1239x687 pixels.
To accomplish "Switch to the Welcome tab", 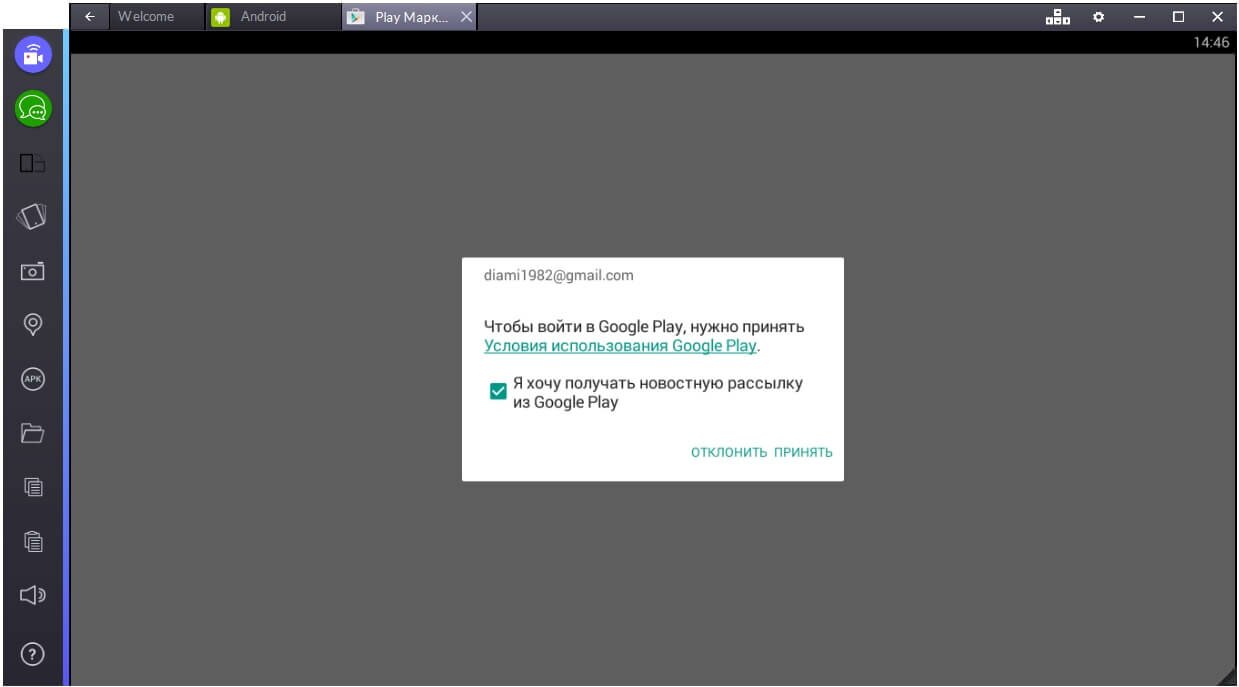I will pos(145,16).
